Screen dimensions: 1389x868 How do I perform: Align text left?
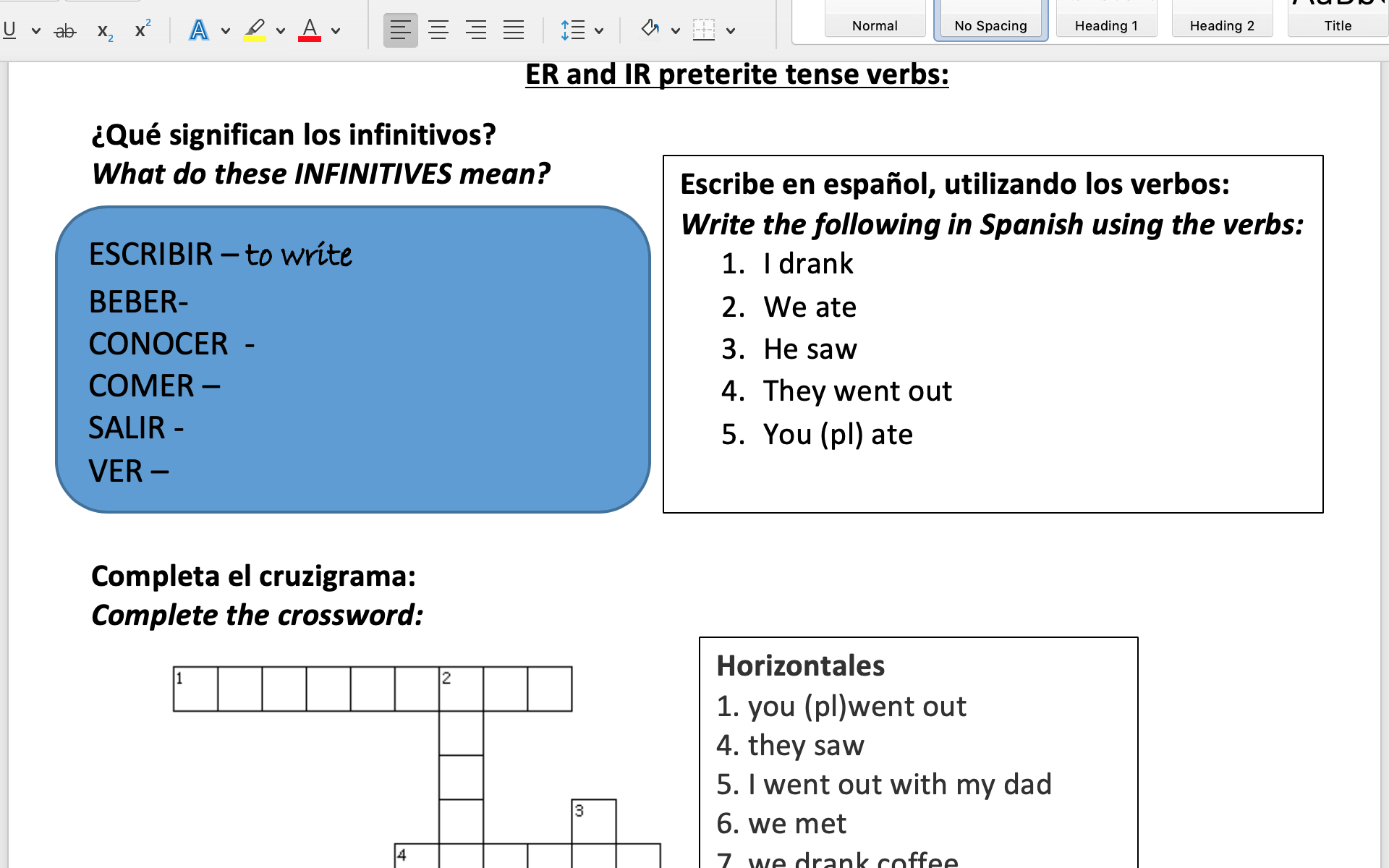pyautogui.click(x=400, y=30)
